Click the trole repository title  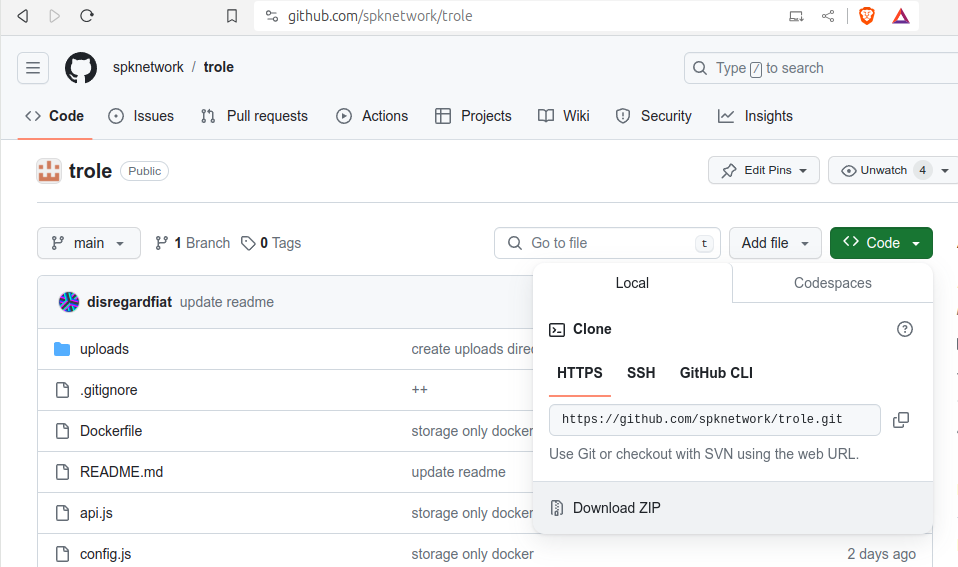(x=90, y=171)
